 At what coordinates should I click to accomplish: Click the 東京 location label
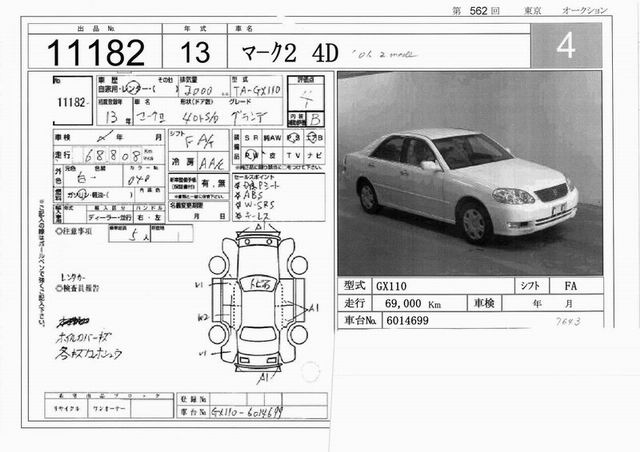[x=533, y=11]
